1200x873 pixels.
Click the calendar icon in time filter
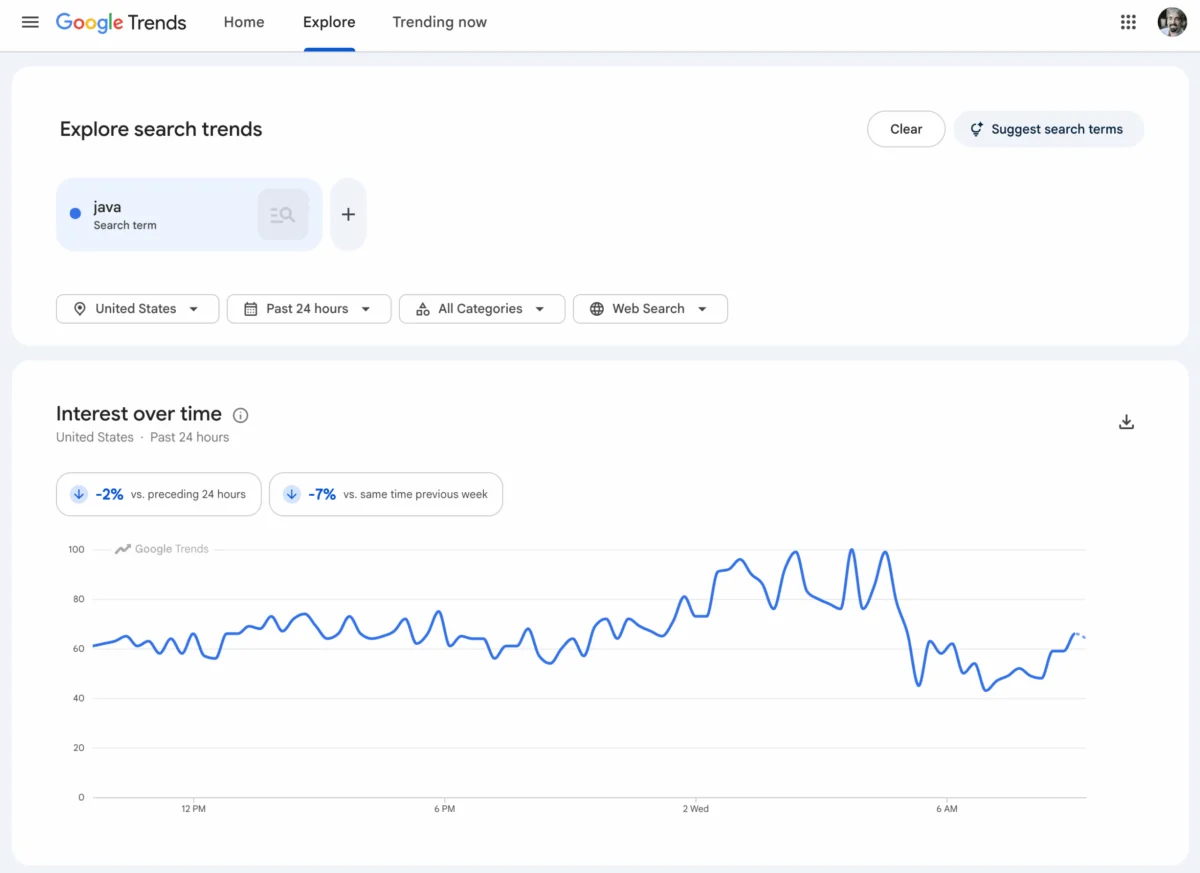click(251, 309)
